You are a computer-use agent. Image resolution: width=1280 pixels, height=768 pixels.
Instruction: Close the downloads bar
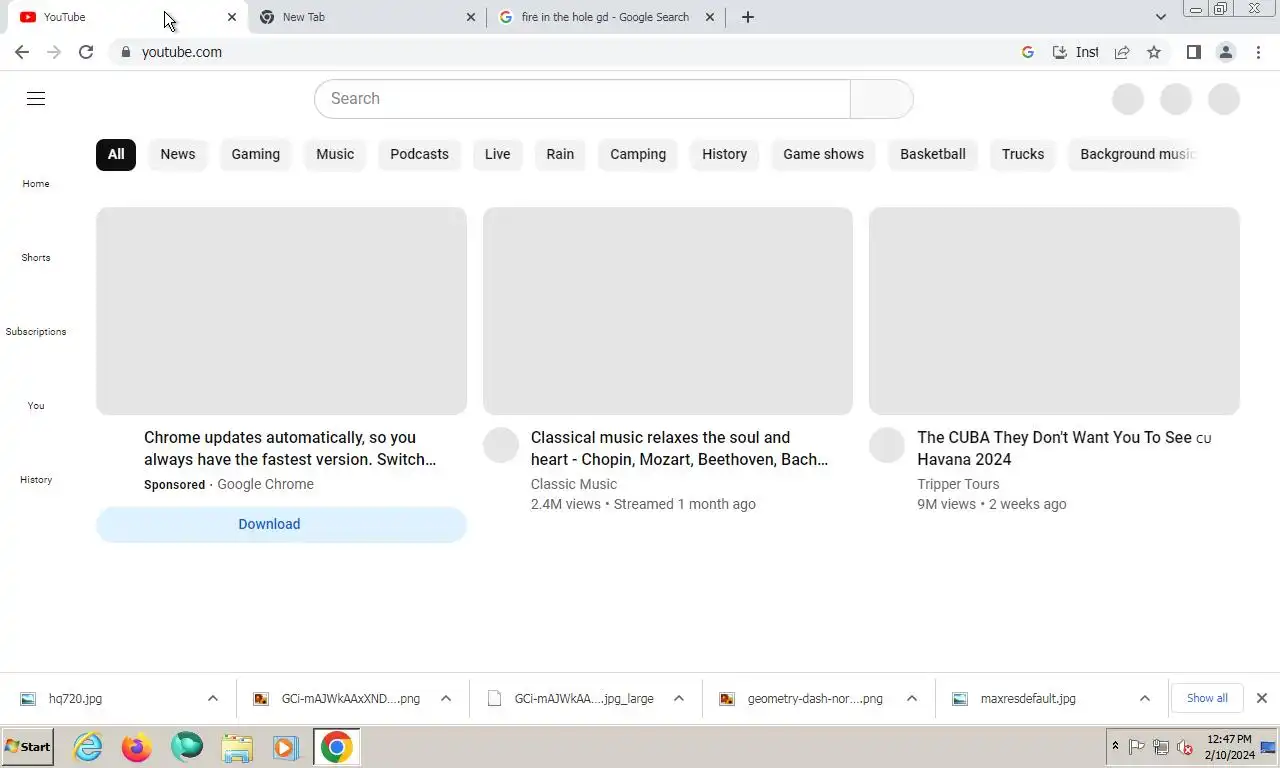(1262, 698)
